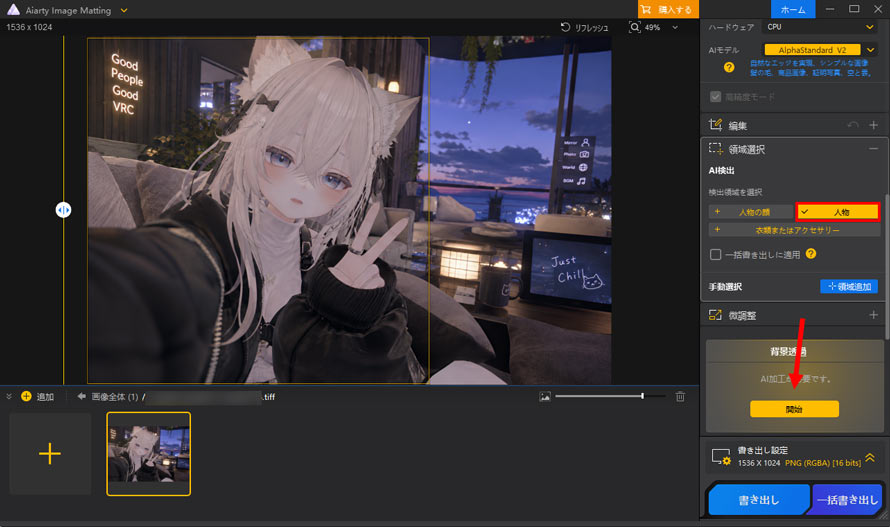Click the undo arrow in 編集 section
This screenshot has height=527, width=890.
[x=853, y=125]
